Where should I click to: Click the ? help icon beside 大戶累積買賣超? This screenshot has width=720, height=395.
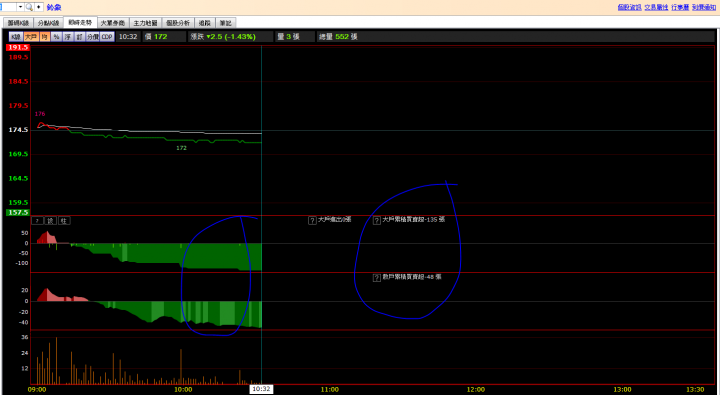point(377,220)
